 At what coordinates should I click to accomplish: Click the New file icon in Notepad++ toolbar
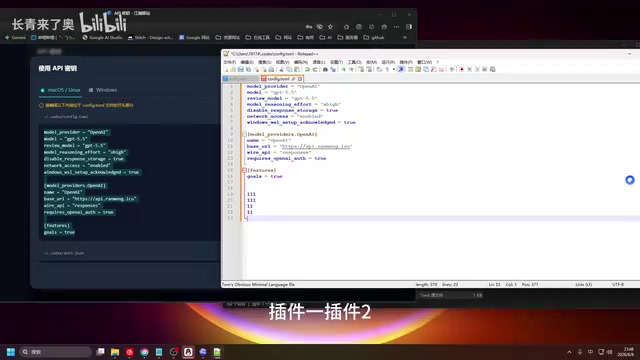click(226, 69)
